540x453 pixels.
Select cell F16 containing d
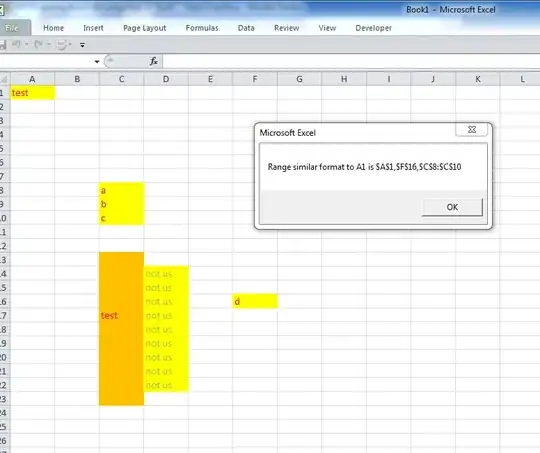[x=255, y=301]
